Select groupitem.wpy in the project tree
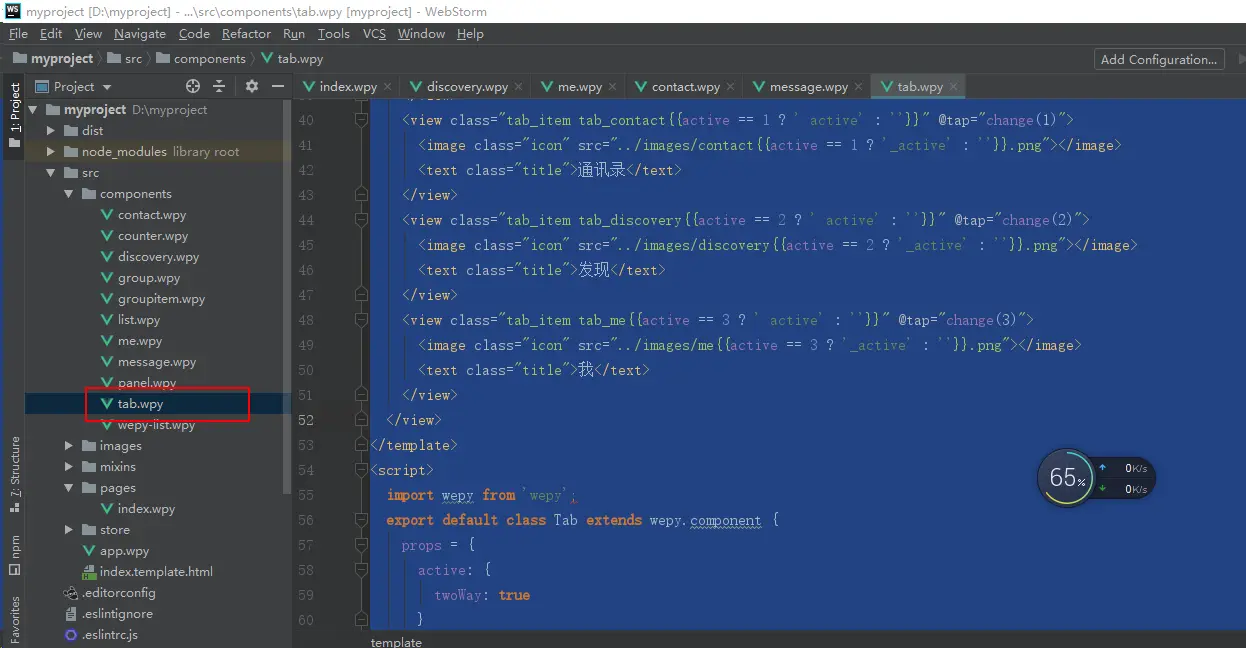This screenshot has width=1246, height=648. [161, 299]
